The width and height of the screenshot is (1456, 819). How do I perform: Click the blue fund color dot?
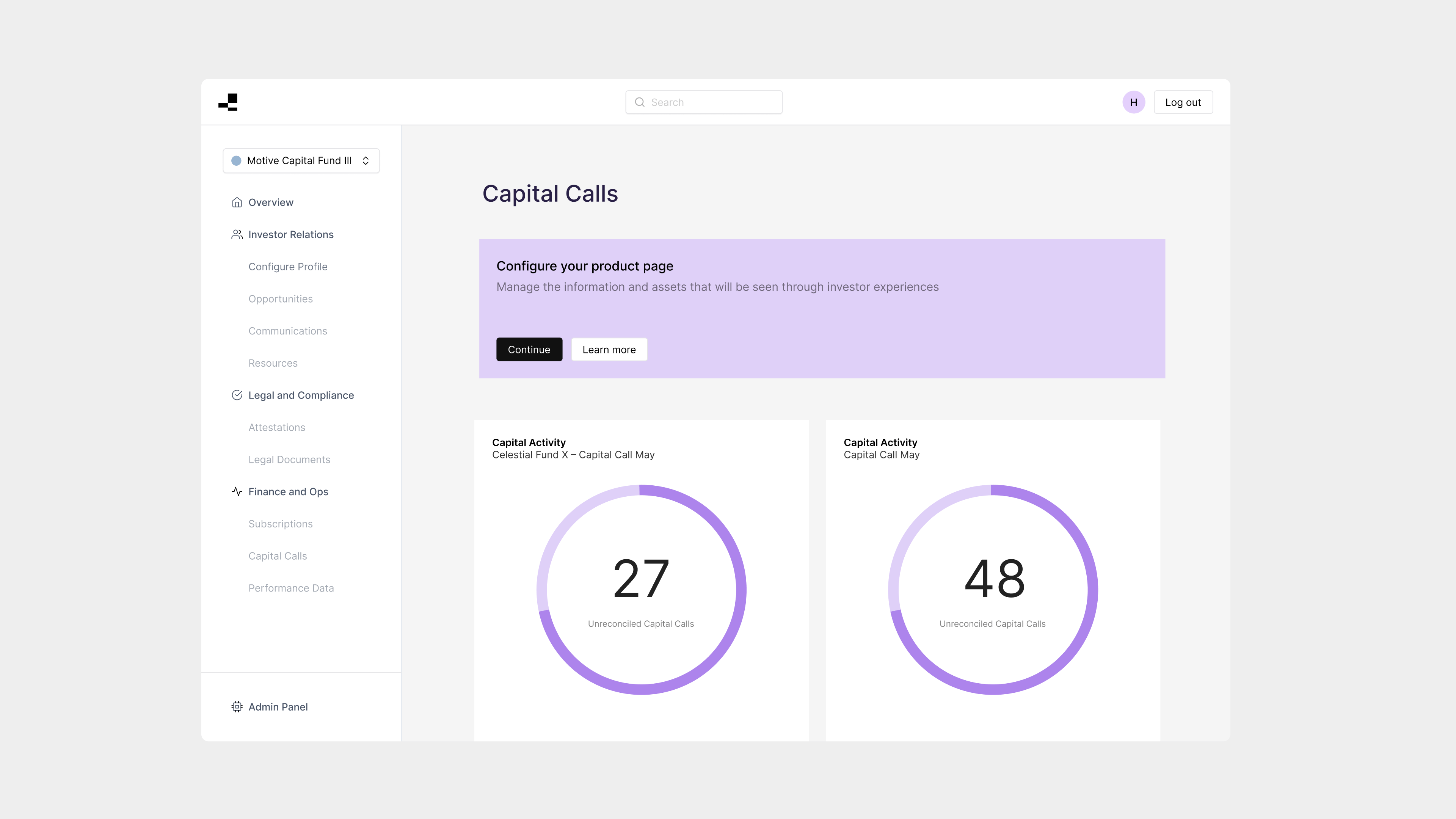(x=236, y=161)
